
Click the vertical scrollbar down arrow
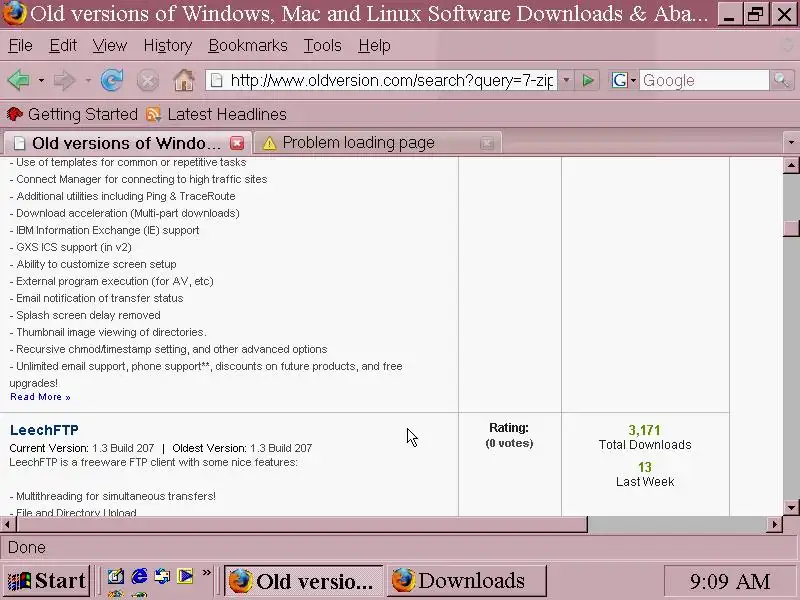pyautogui.click(x=791, y=507)
